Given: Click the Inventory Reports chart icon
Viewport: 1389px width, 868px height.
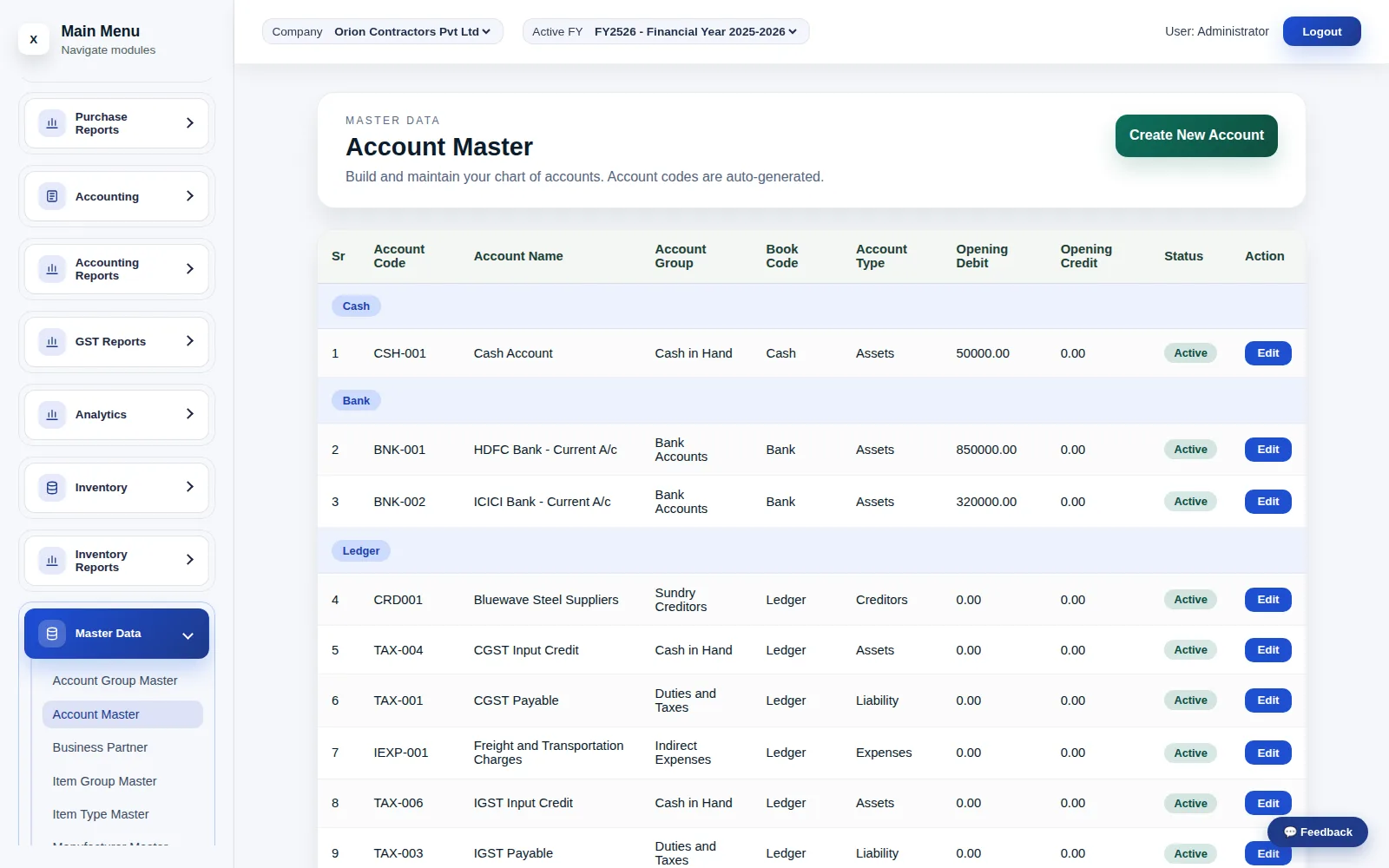Looking at the screenshot, I should (x=52, y=561).
